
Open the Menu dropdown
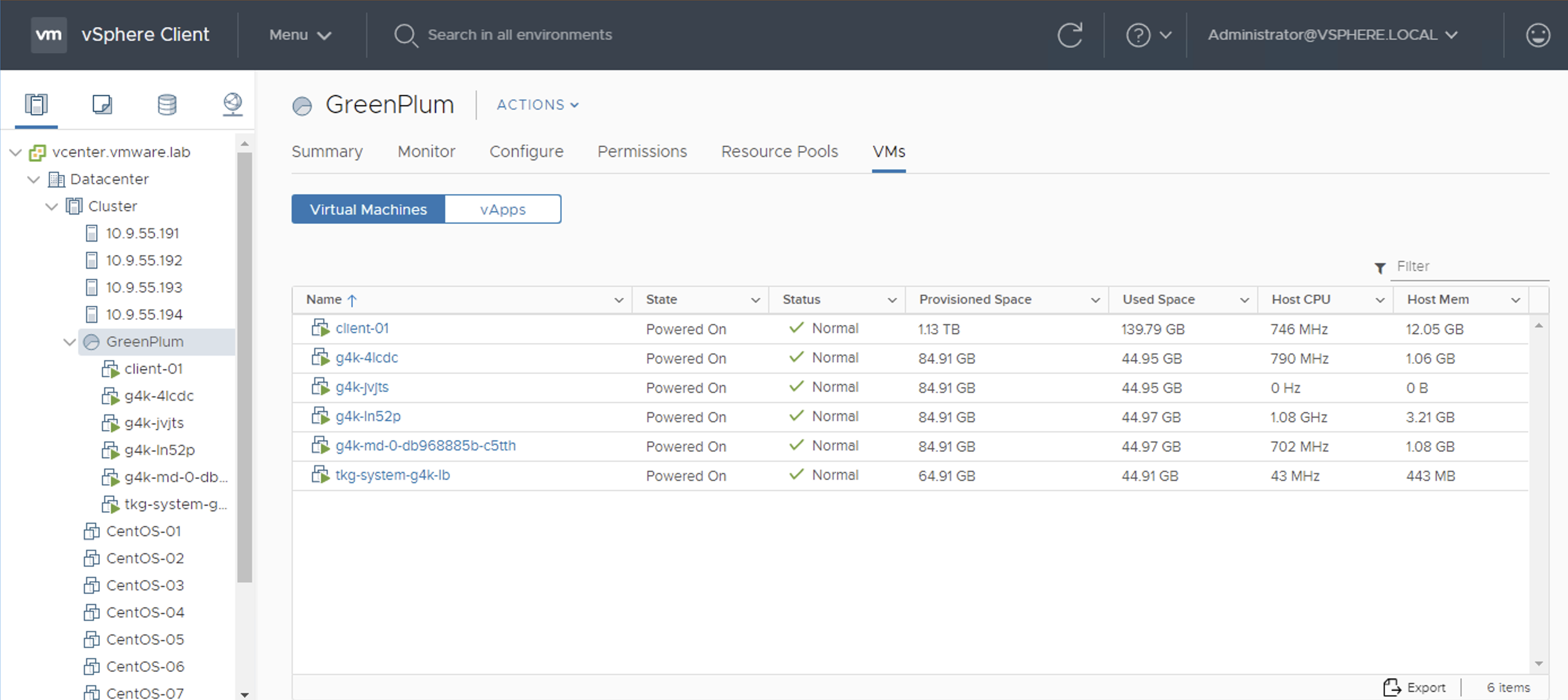pos(300,35)
